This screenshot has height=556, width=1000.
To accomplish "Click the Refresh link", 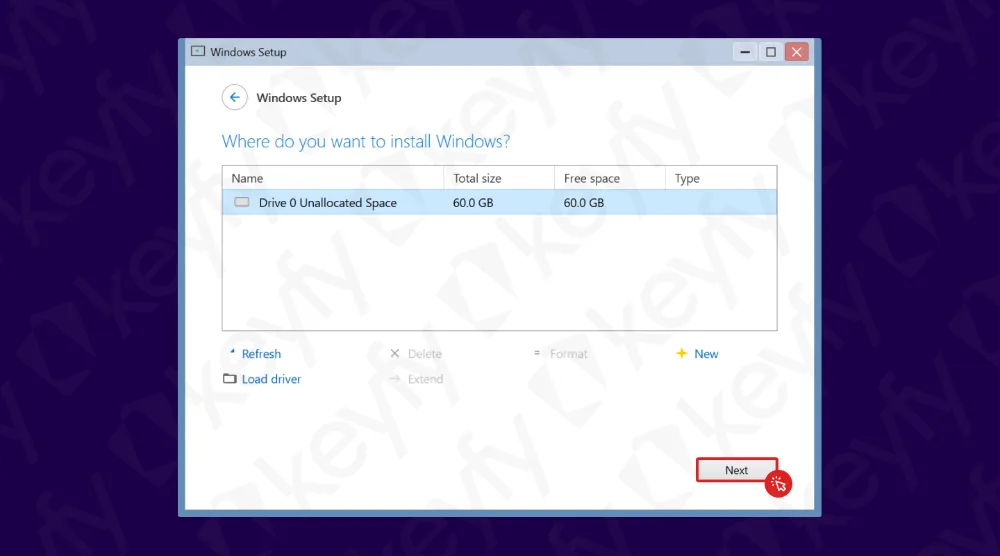I will (261, 354).
